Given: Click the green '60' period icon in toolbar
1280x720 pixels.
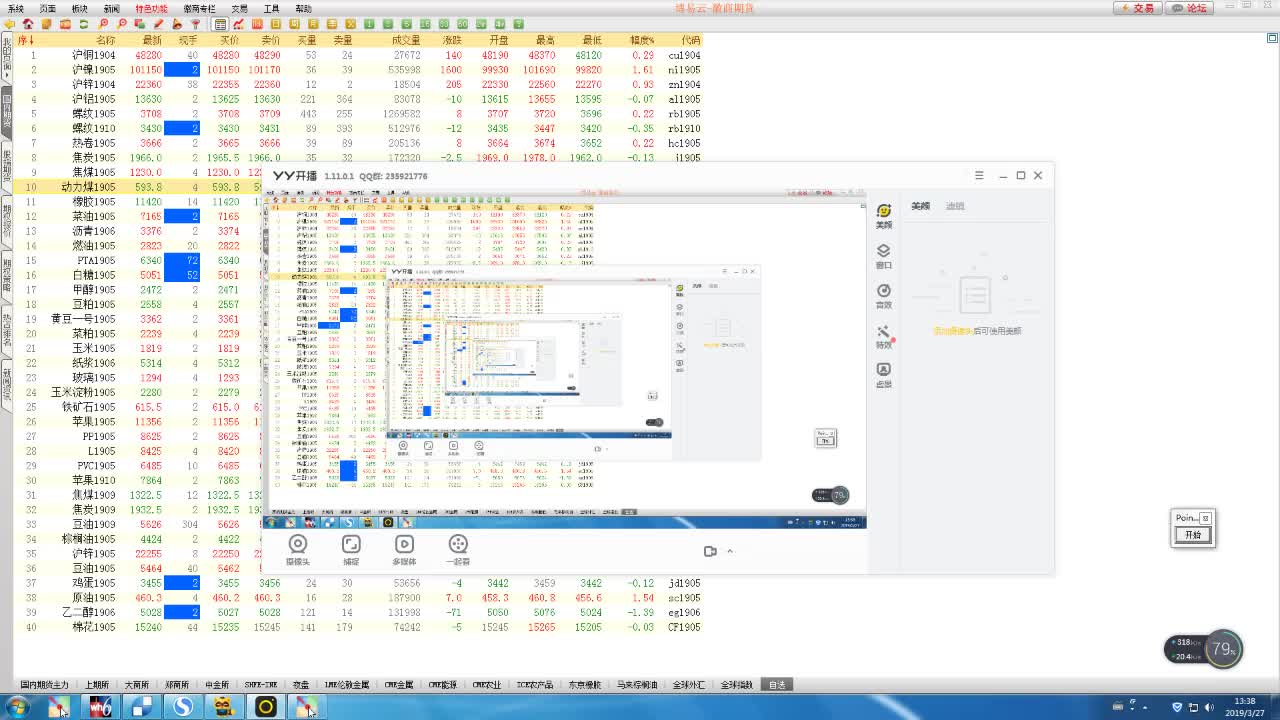Looking at the screenshot, I should [463, 24].
